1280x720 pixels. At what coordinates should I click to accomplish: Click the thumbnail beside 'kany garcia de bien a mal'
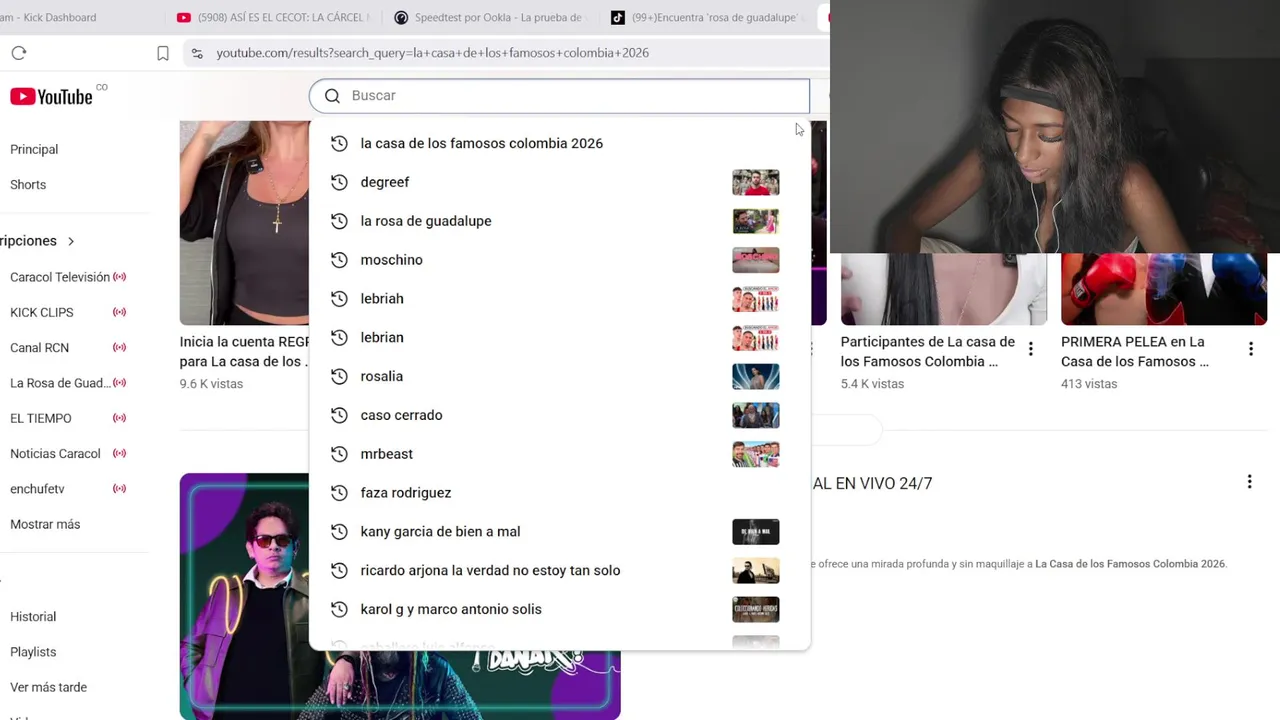pos(755,532)
